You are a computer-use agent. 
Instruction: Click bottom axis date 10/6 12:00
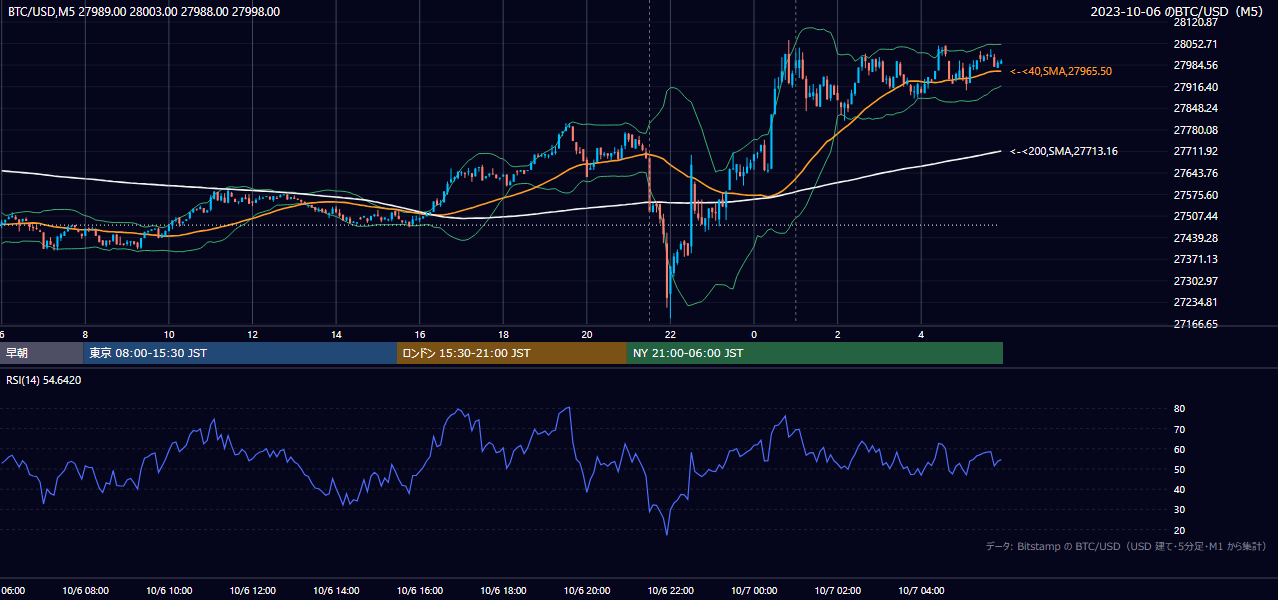point(252,591)
